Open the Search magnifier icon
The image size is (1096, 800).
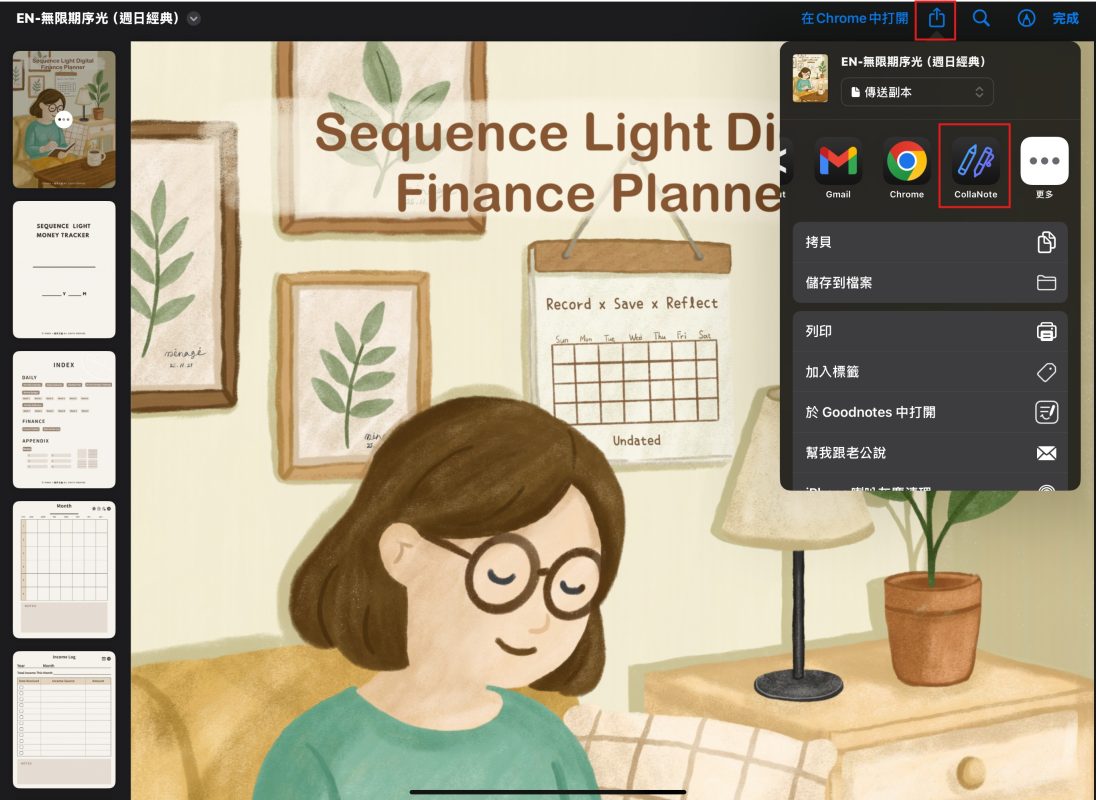click(981, 19)
